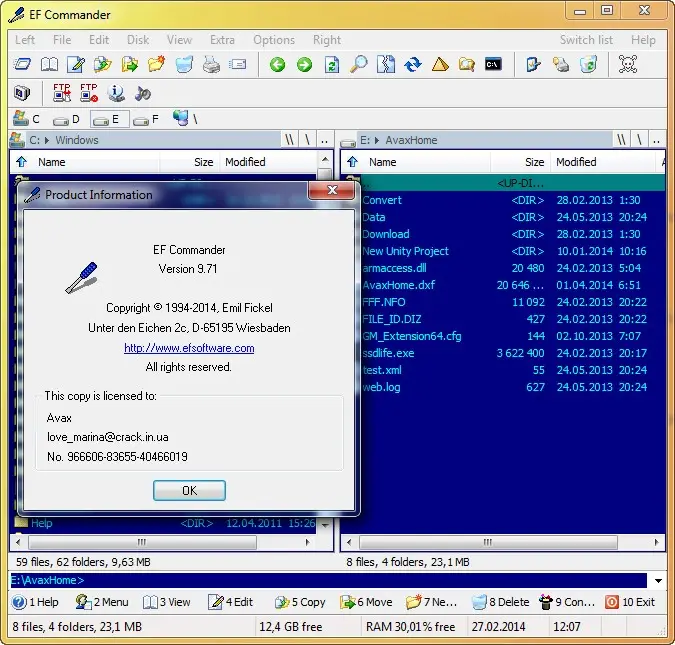Click the Print toolbar icon
675x645 pixels.
211,65
